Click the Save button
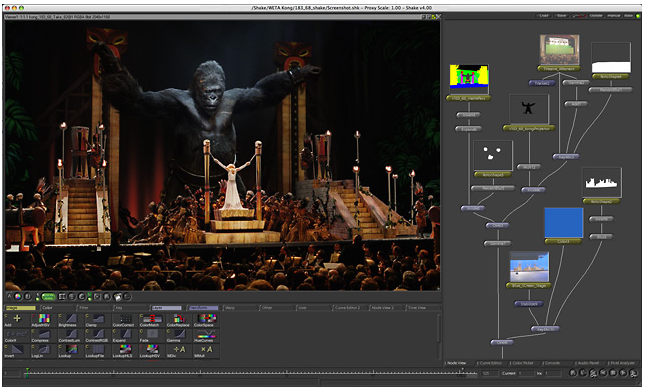 click(562, 16)
